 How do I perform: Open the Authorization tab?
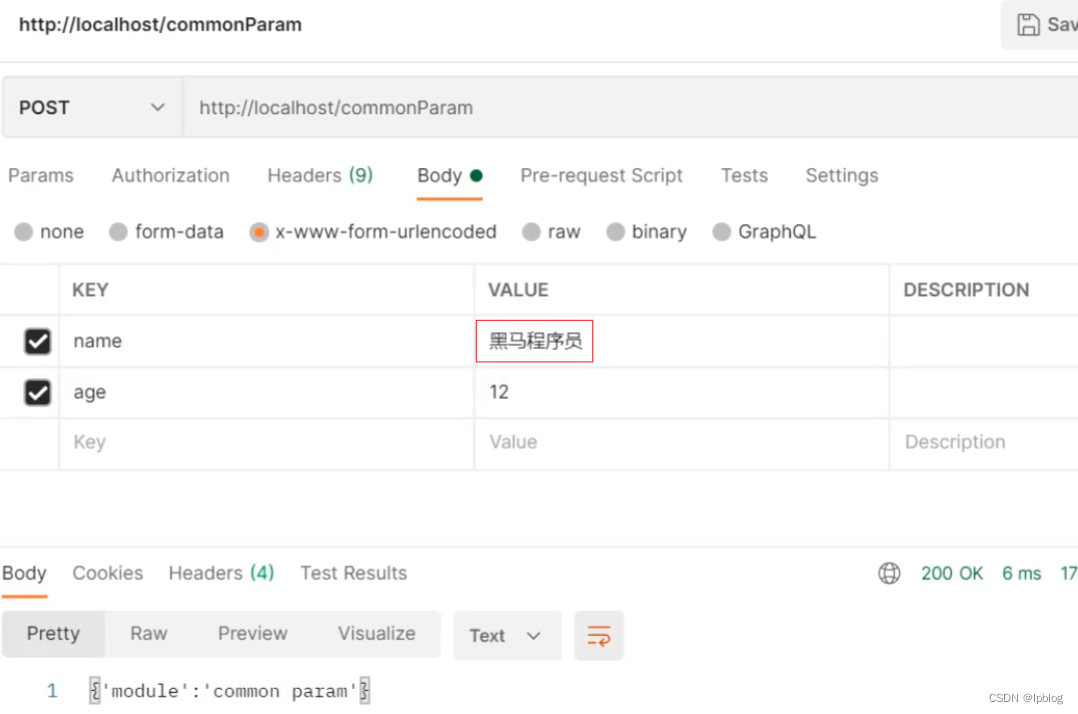tap(170, 176)
